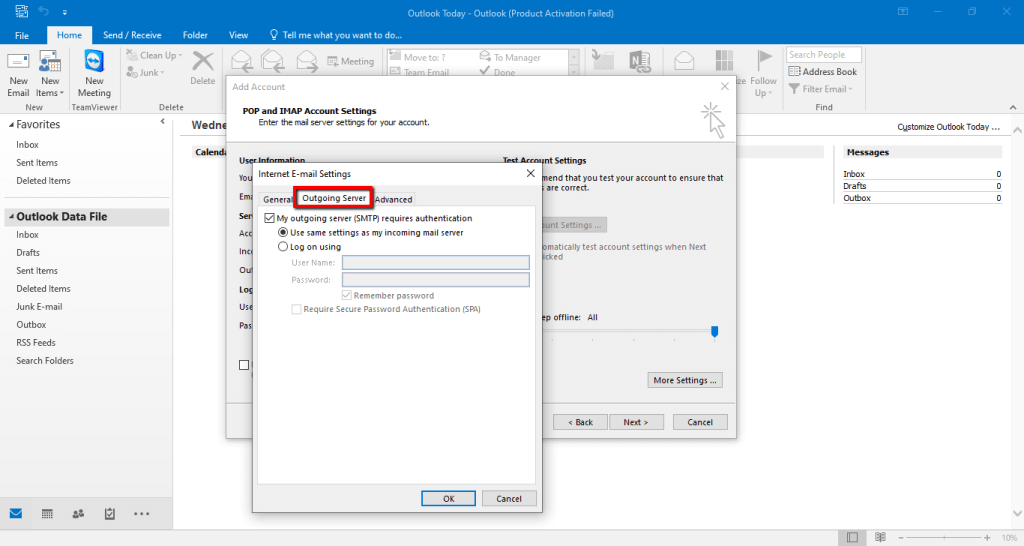Adjust the mail to keep offline slider
This screenshot has height=546, width=1024.
714,332
